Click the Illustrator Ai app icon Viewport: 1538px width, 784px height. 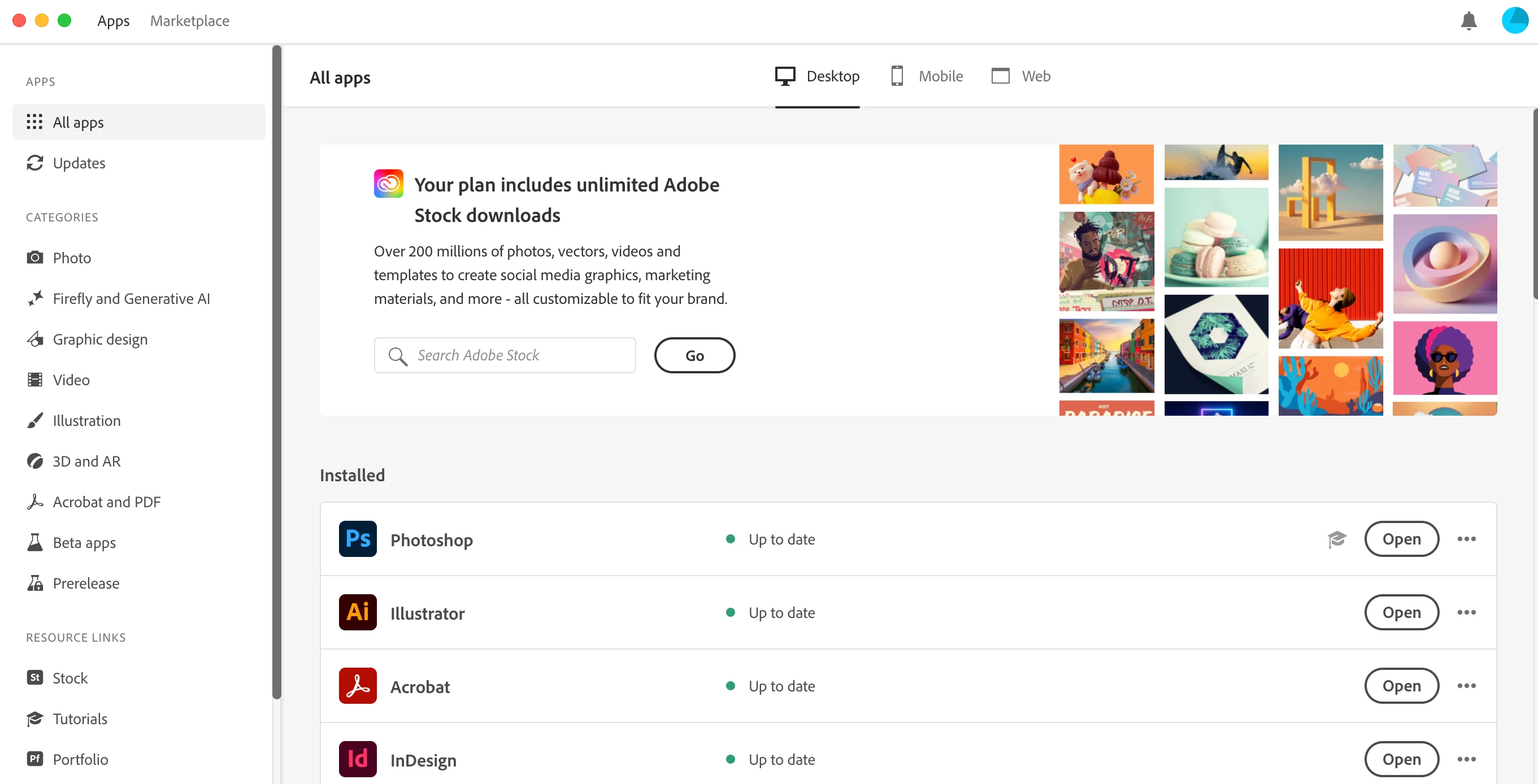[x=358, y=612]
